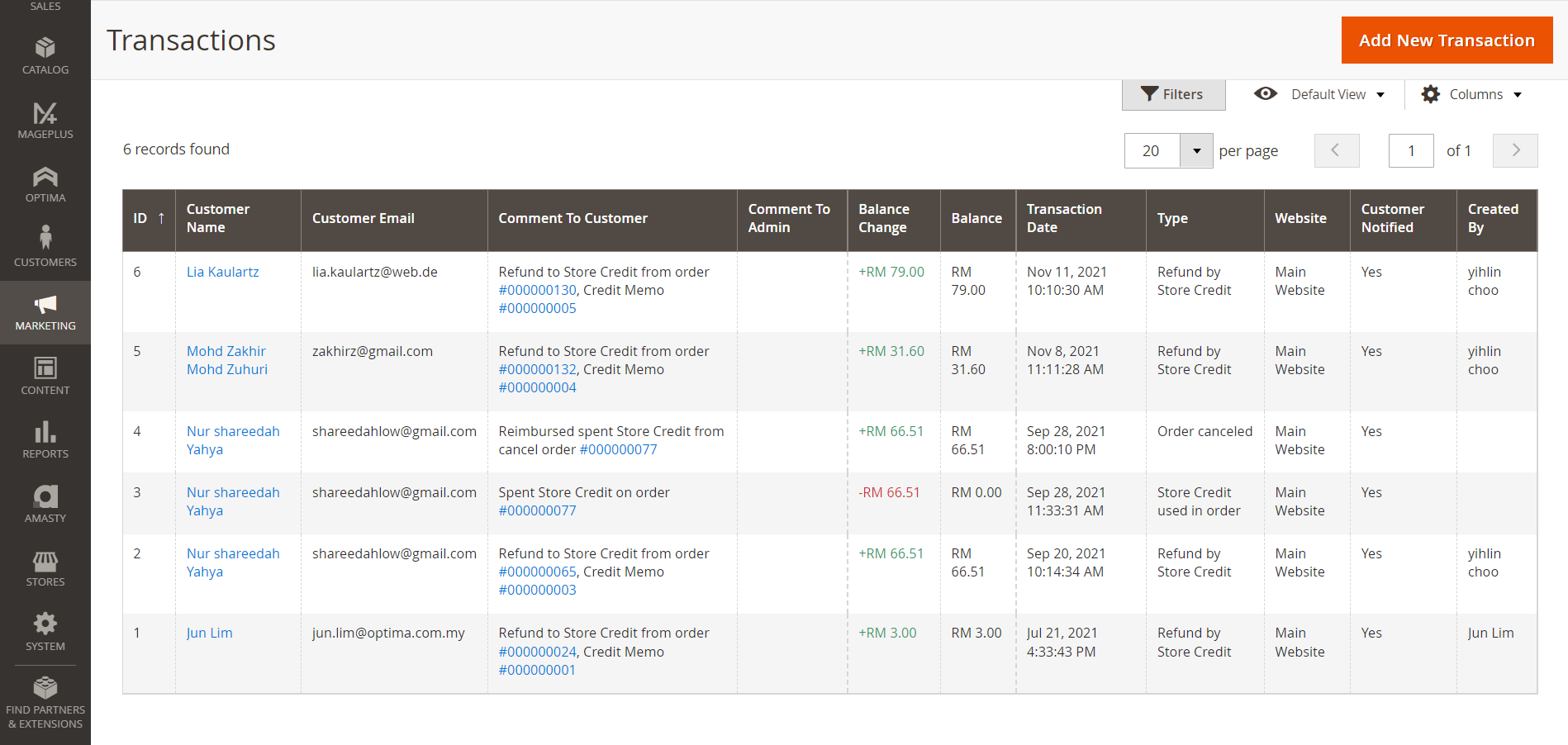Open order #000000024 link
This screenshot has width=1568, height=745.
537,652
